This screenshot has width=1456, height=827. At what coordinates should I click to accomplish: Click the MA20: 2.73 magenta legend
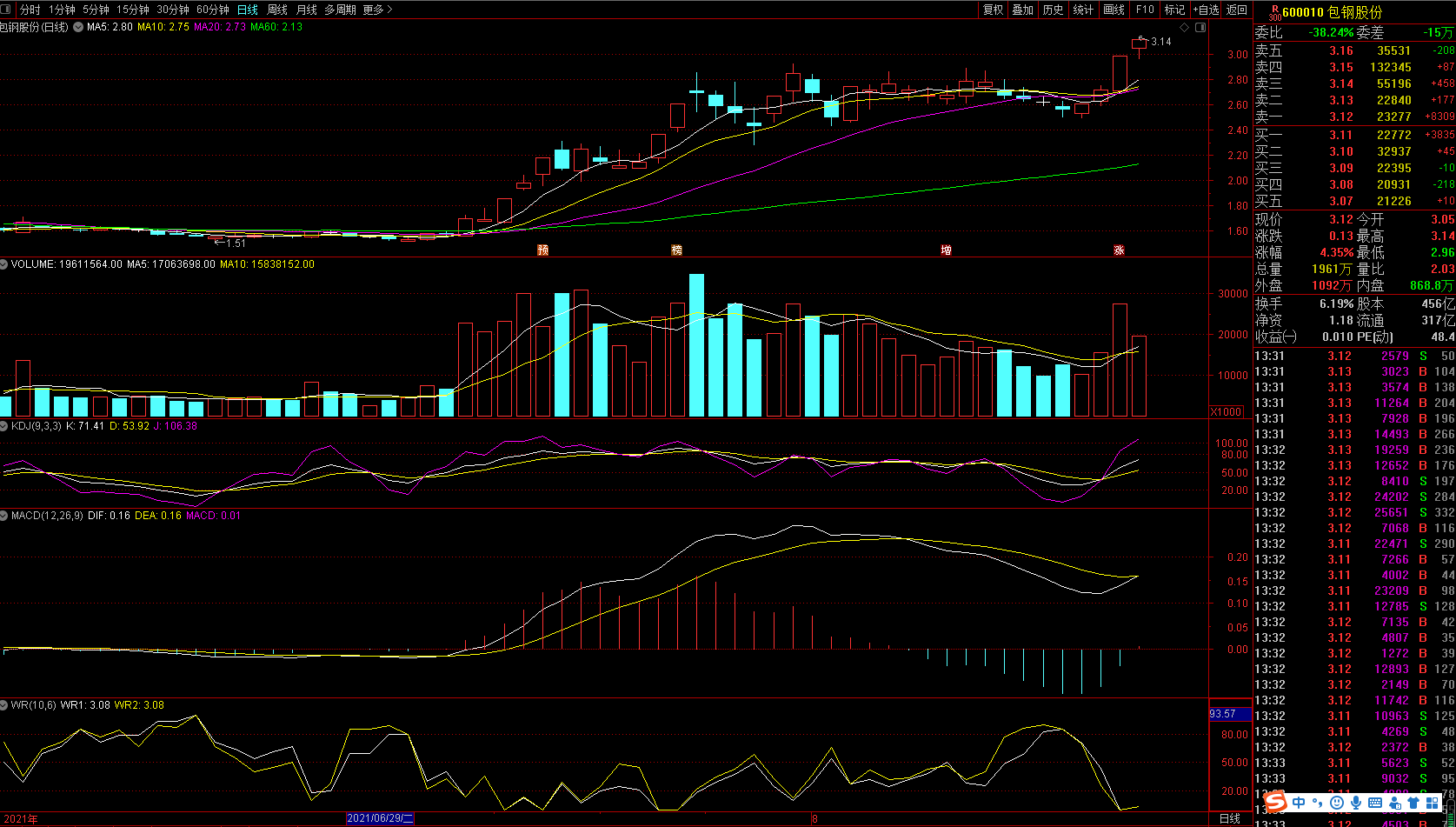click(219, 28)
